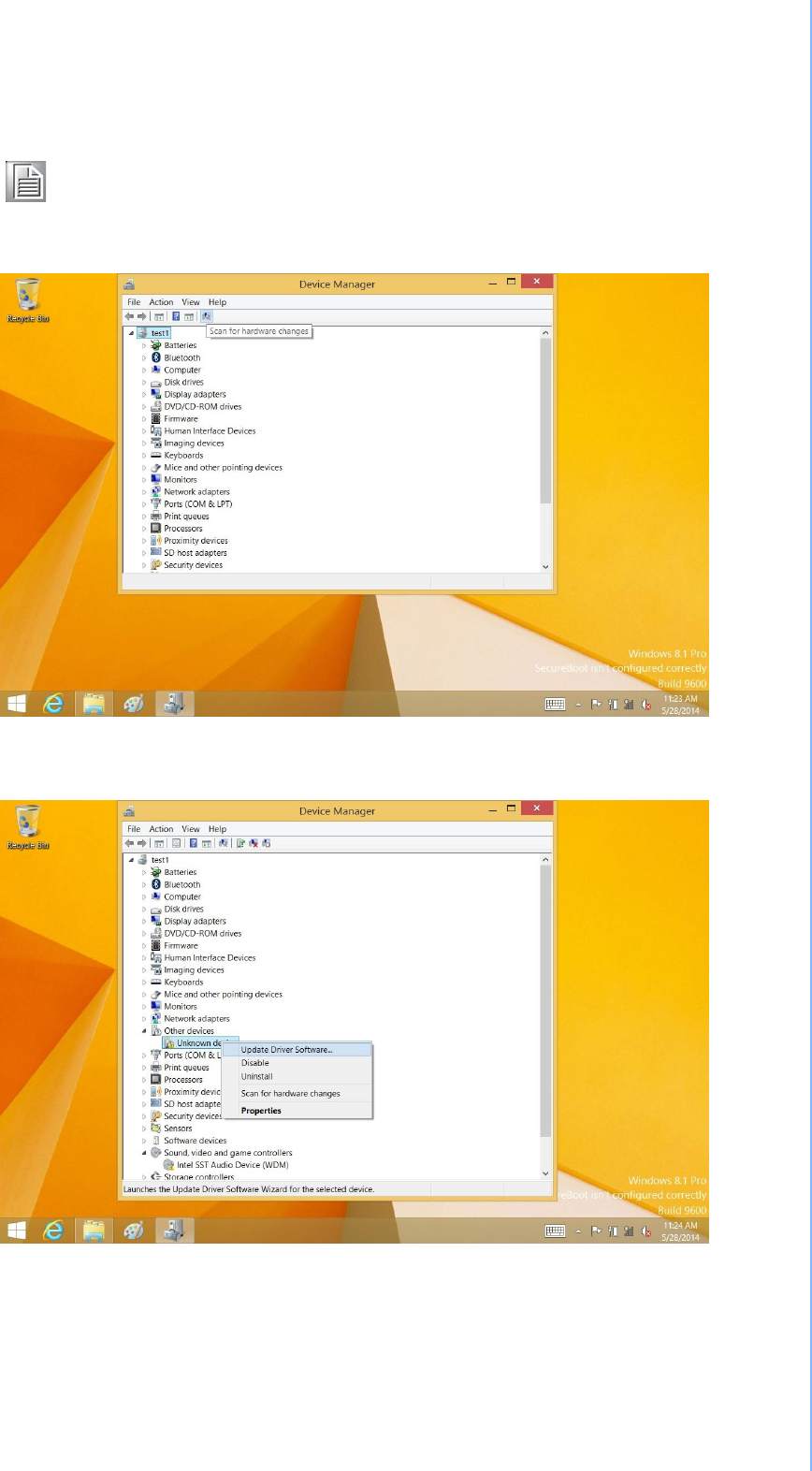Expand Display adapters in the upper window

144,395
